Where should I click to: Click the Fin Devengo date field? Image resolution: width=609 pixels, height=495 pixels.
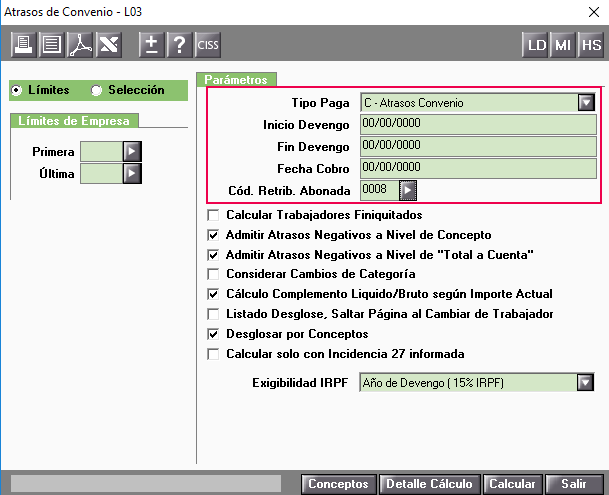(x=478, y=146)
